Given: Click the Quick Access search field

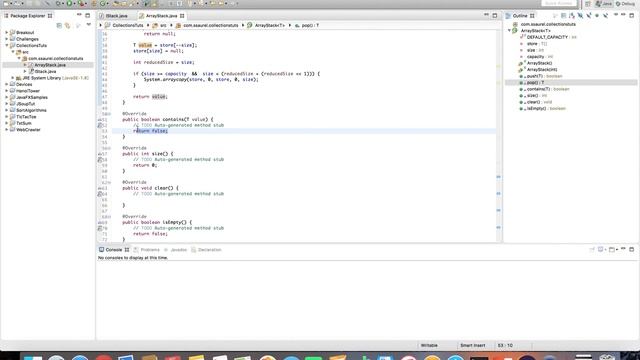Looking at the screenshot, I should 559,3.
